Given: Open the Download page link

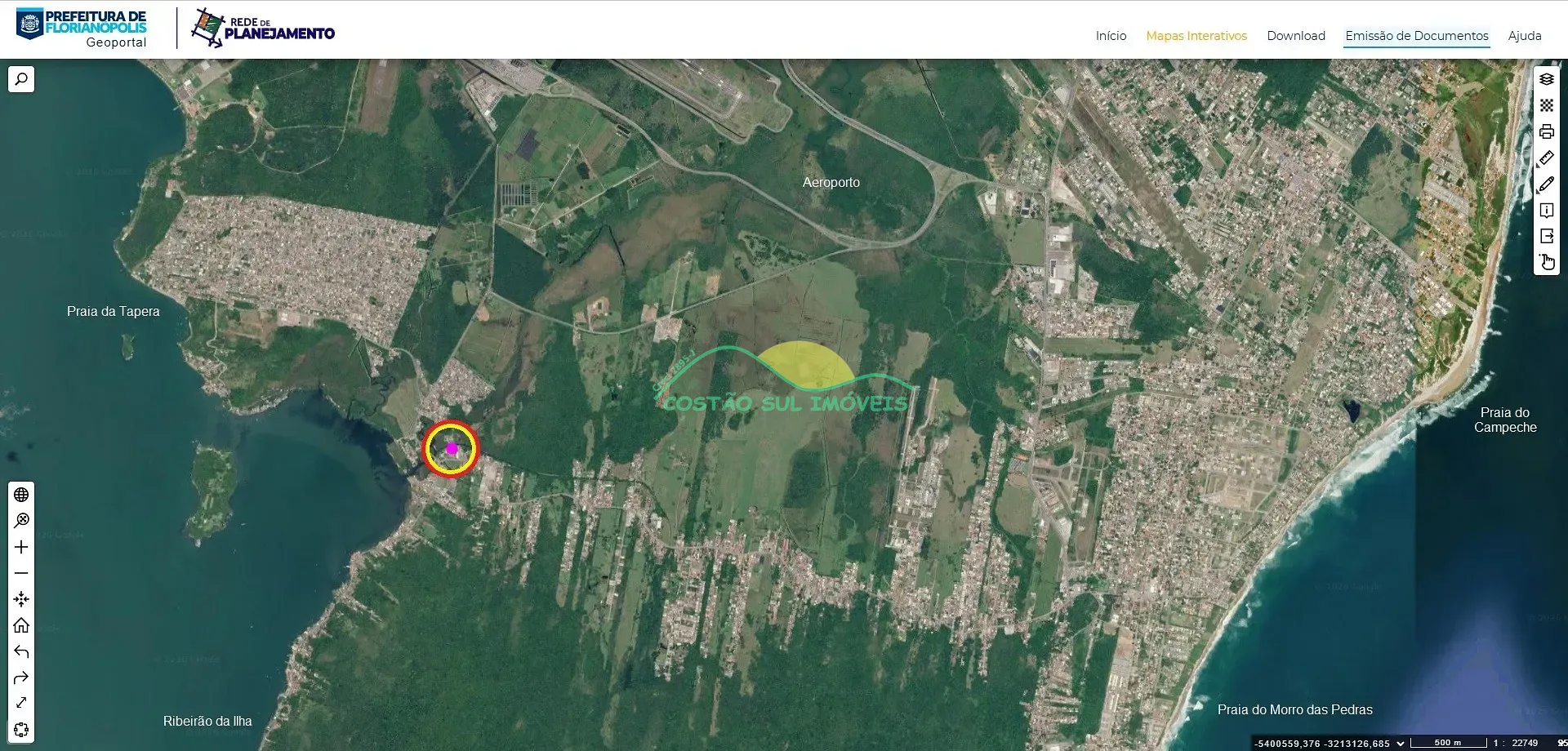Looking at the screenshot, I should 1296,36.
